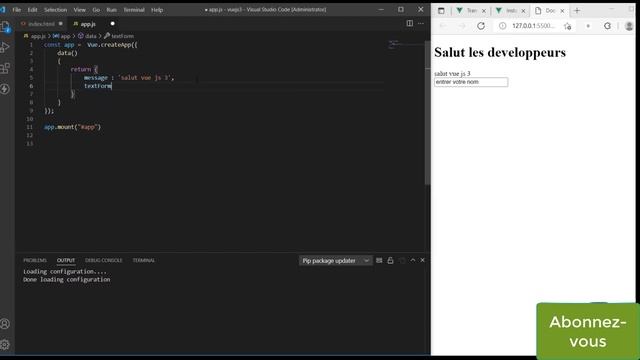Open the output log in the editor

tap(402, 260)
